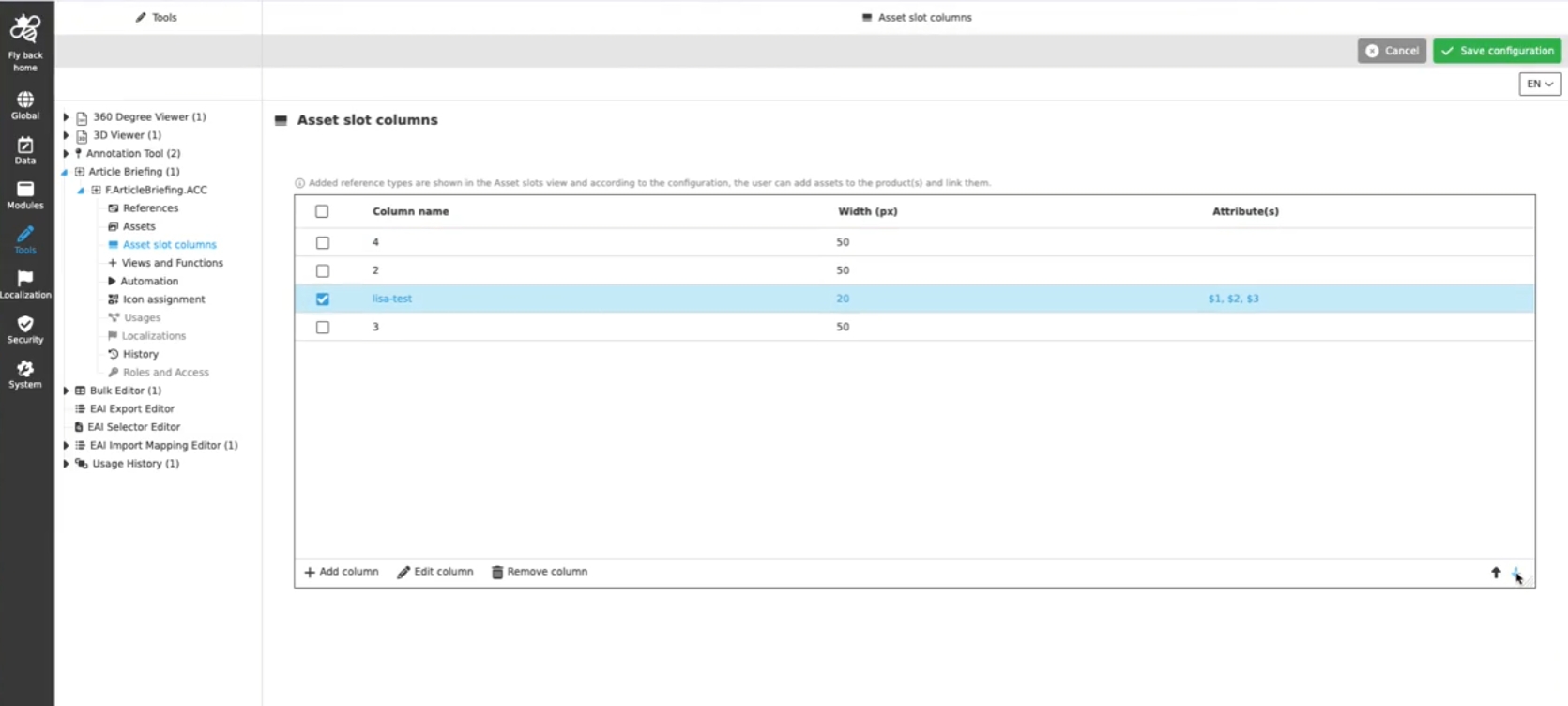The image size is (1568, 706).
Task: Open the Tools section in sidebar
Action: pos(25,239)
